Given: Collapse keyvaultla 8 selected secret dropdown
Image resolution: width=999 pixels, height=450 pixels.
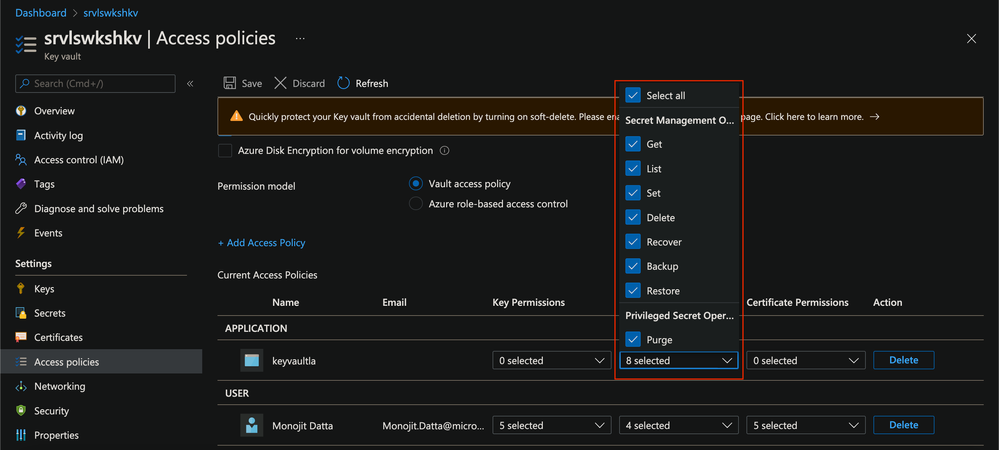Looking at the screenshot, I should coord(679,361).
